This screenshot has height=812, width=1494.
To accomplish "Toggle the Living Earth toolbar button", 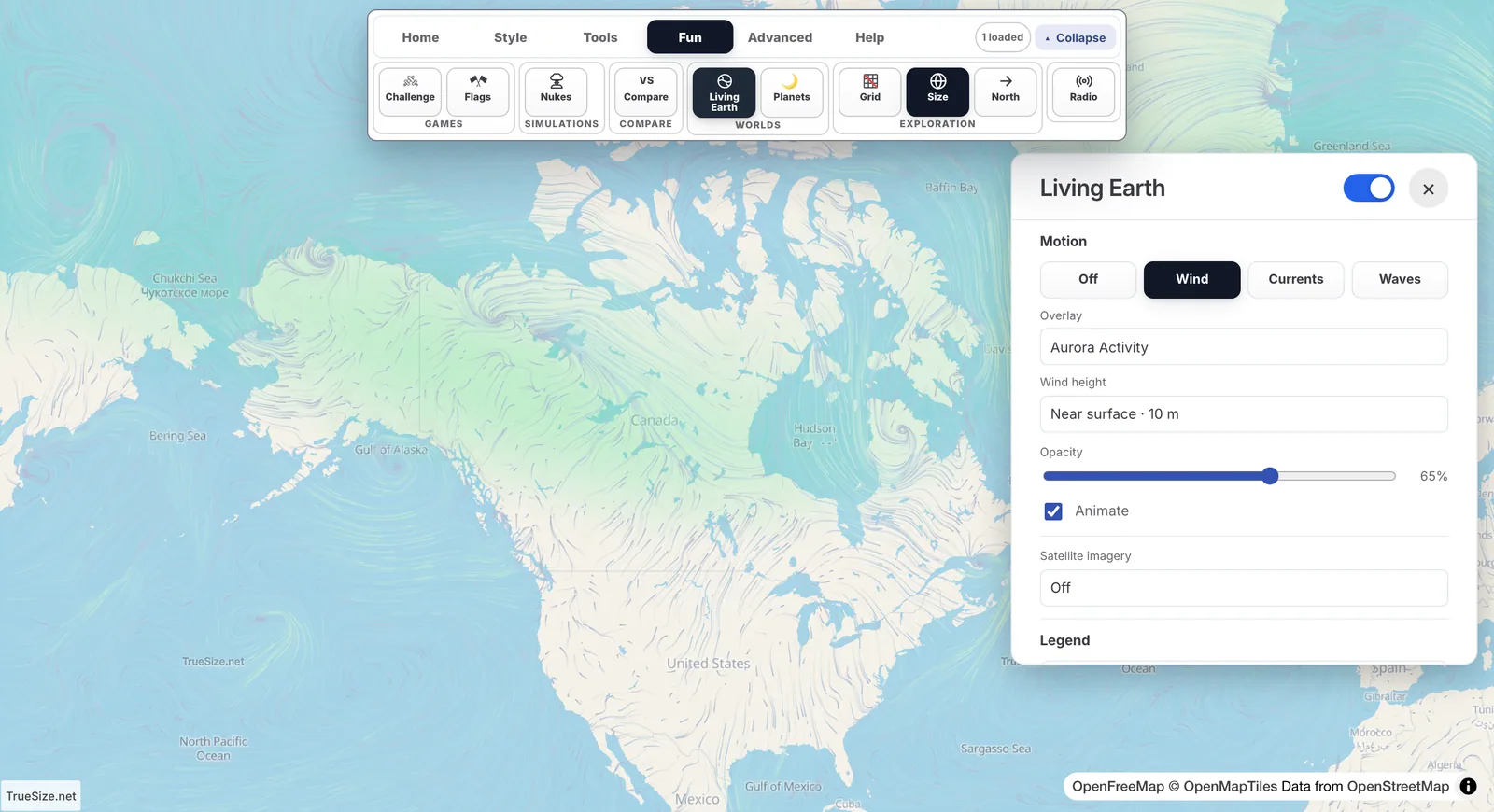I will (724, 92).
